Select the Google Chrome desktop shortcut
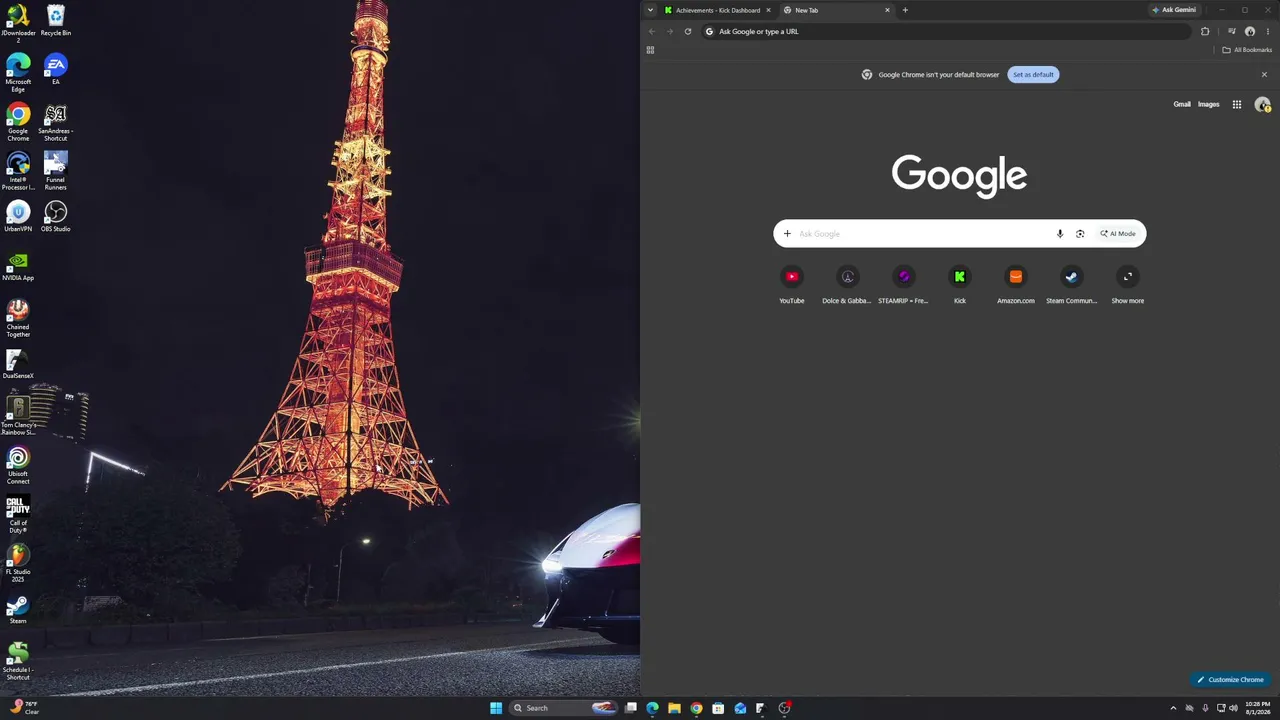Screen dimensions: 1280x720 point(18,121)
